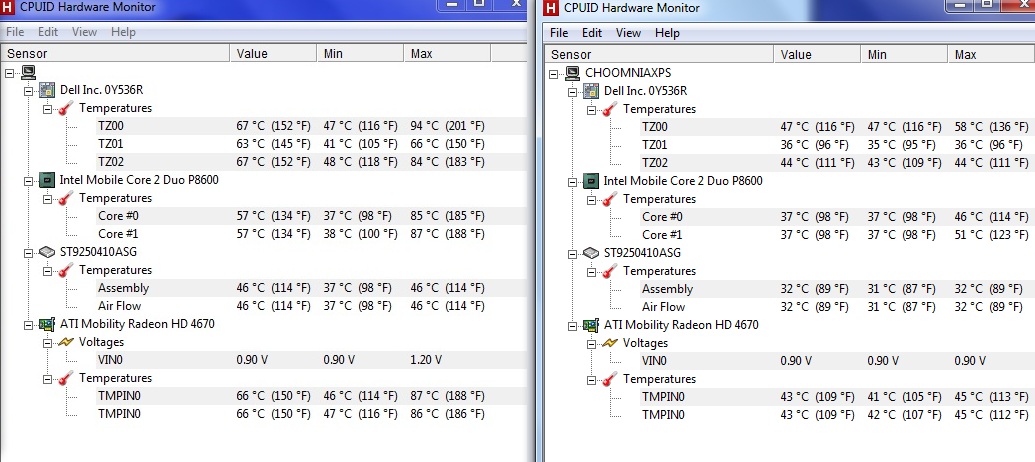1035x462 pixels.
Task: Select the unnamed computer icon in left window
Action: click(x=28, y=72)
